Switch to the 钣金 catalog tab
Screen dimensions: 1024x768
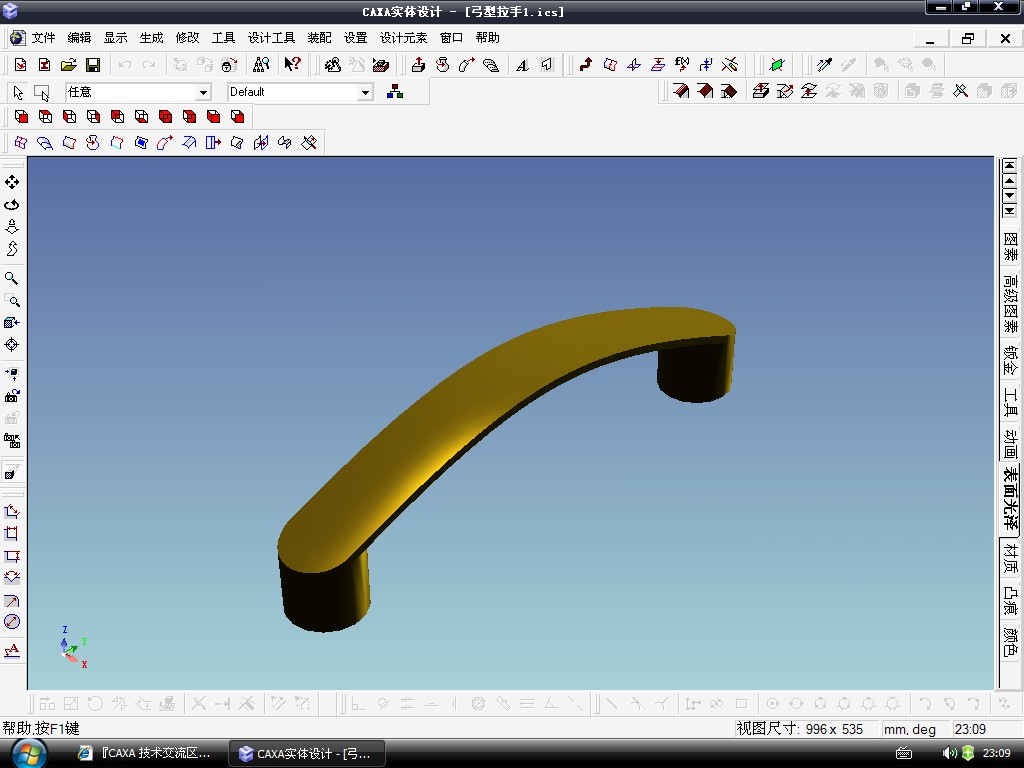(x=1010, y=360)
